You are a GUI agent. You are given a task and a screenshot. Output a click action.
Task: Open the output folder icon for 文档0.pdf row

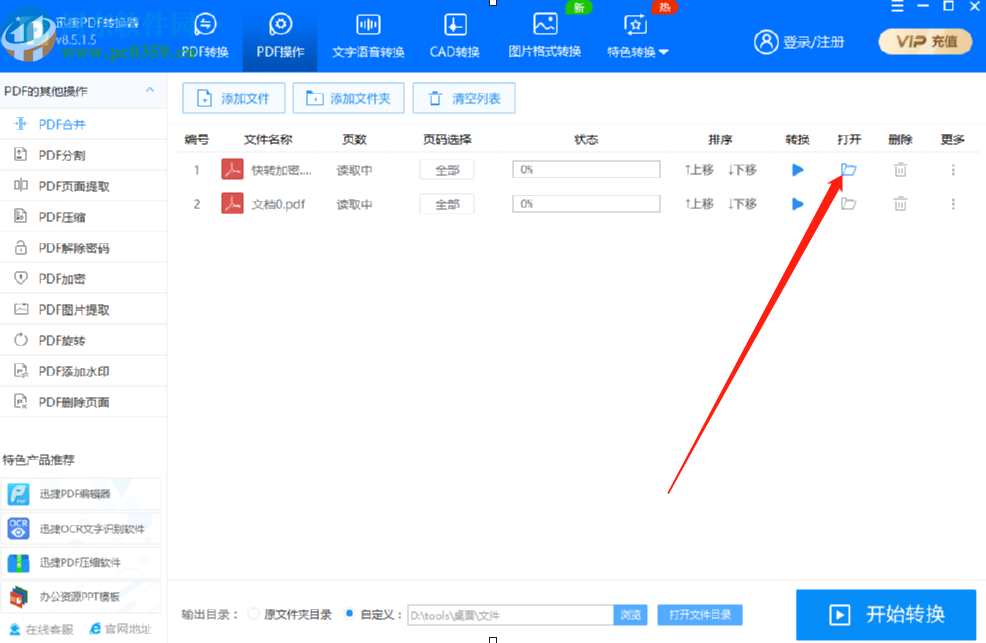pos(848,203)
